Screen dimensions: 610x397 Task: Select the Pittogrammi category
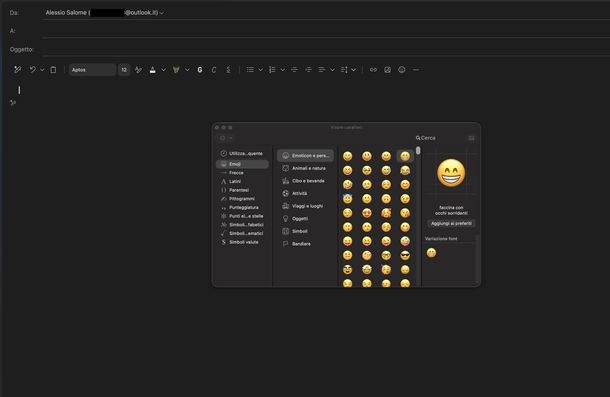(242, 198)
